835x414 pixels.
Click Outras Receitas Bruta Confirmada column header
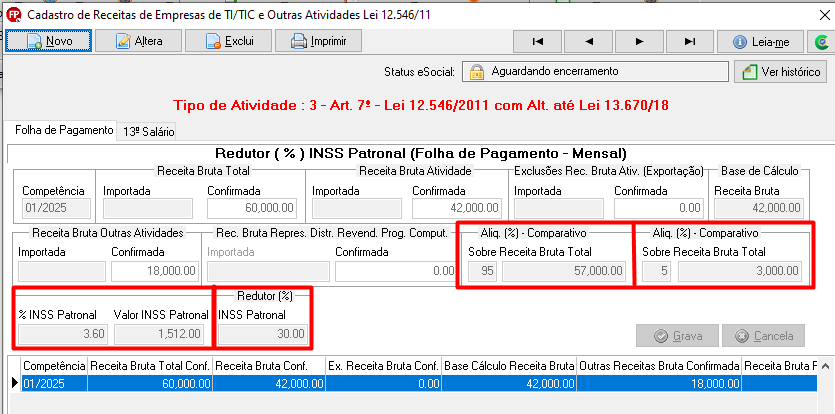(659, 366)
